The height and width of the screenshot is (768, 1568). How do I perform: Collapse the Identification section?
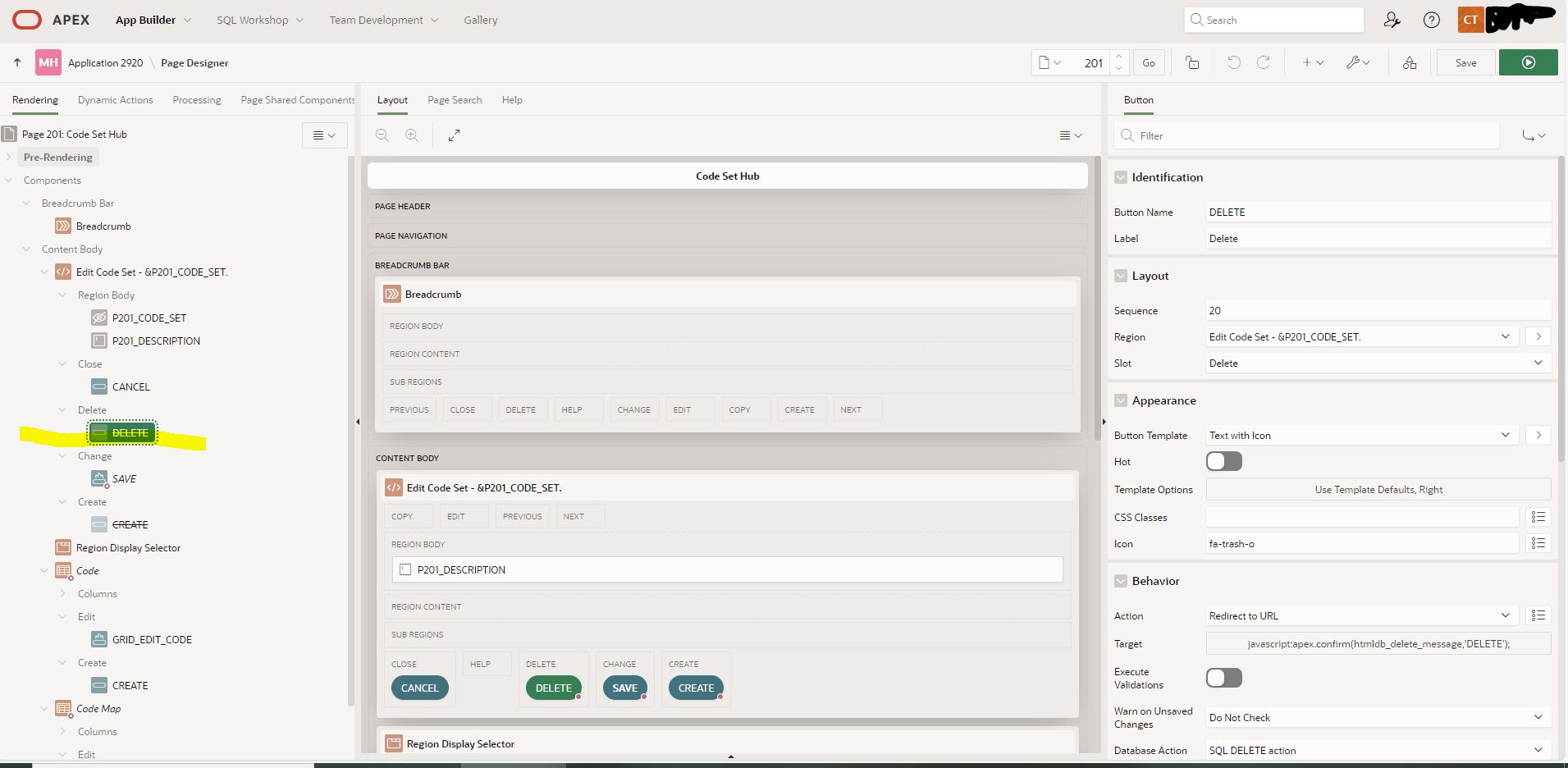(1121, 177)
